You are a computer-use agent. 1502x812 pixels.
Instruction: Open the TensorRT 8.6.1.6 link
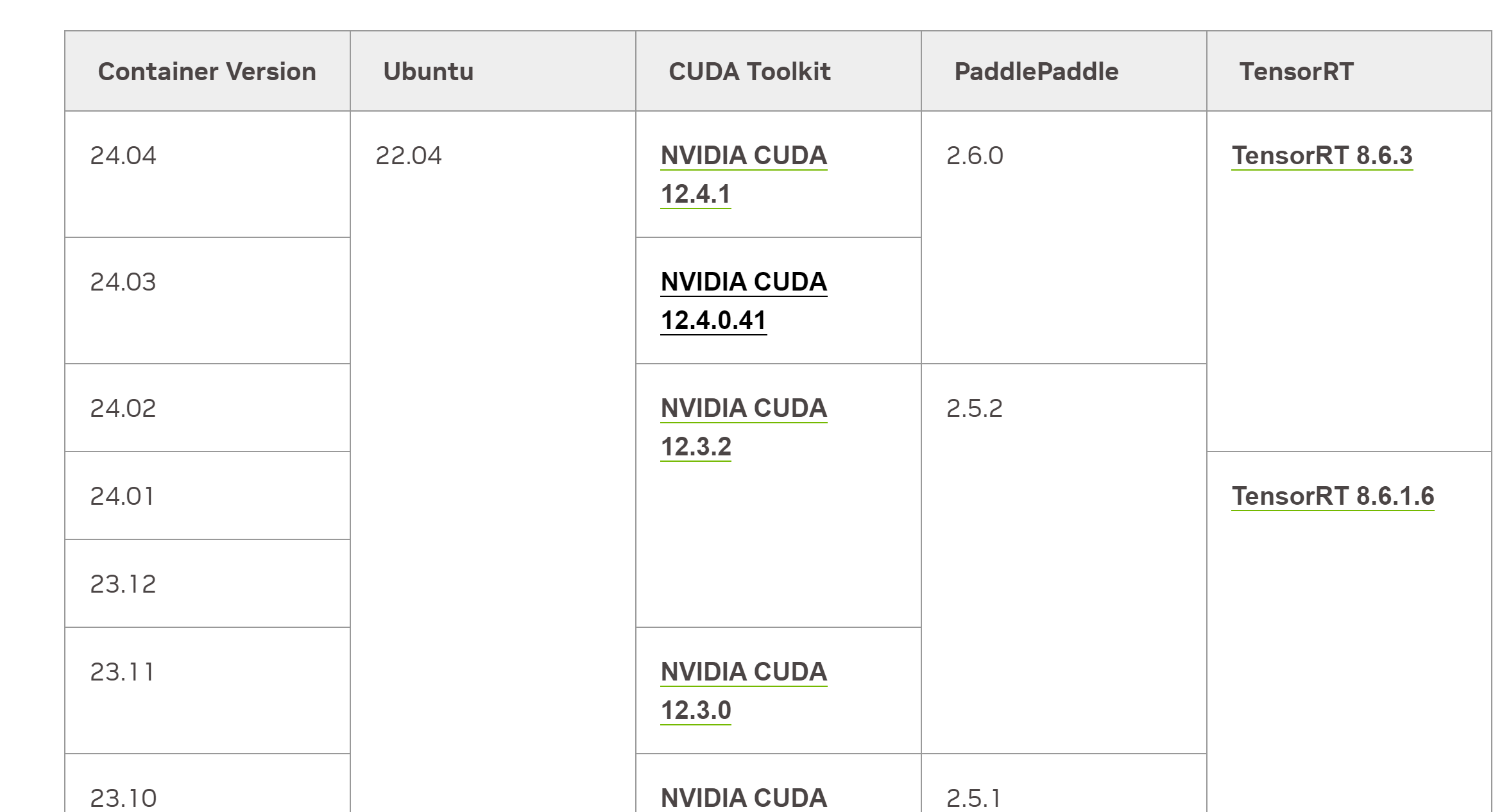1333,496
